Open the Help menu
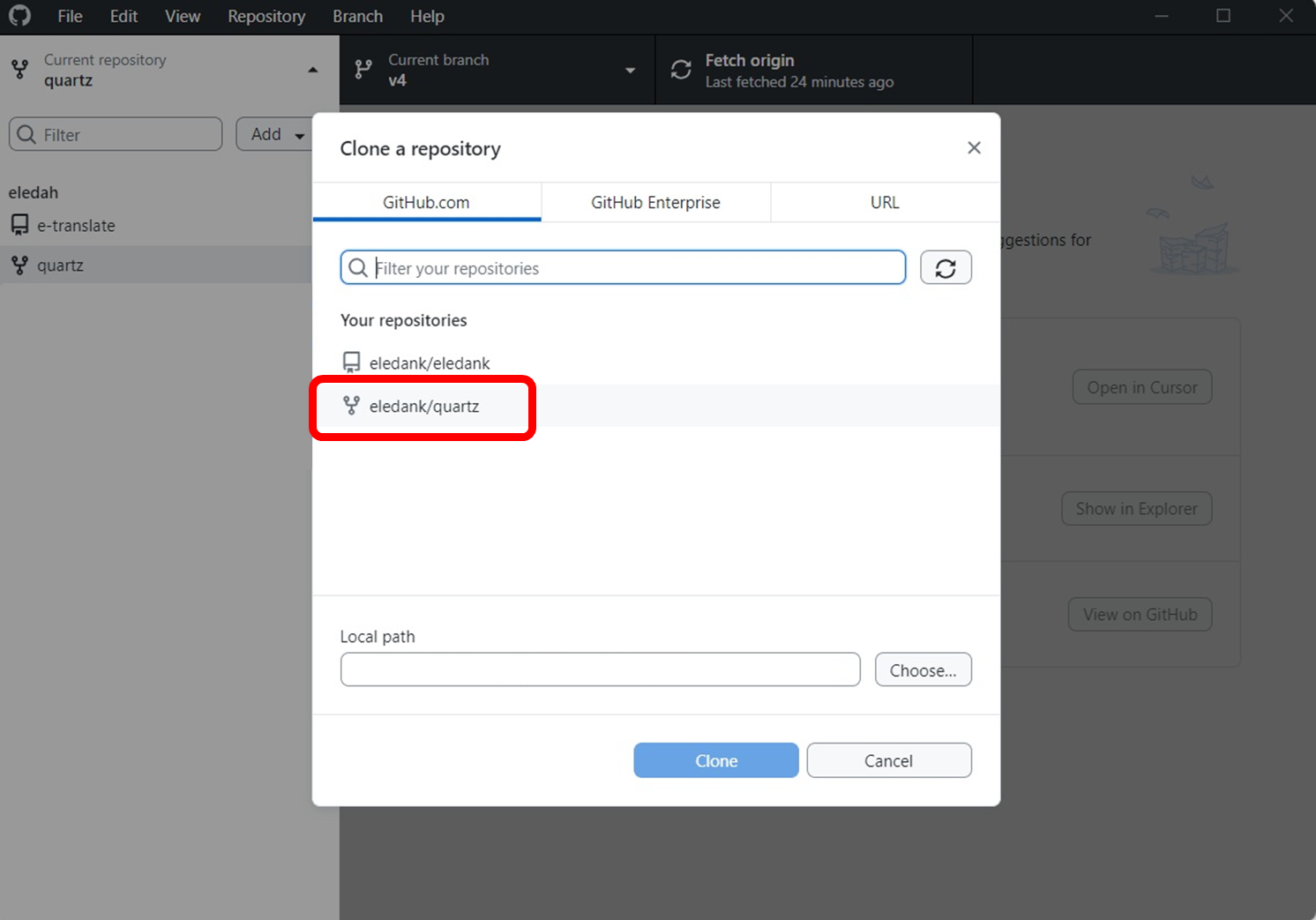The width and height of the screenshot is (1316, 920). click(427, 16)
